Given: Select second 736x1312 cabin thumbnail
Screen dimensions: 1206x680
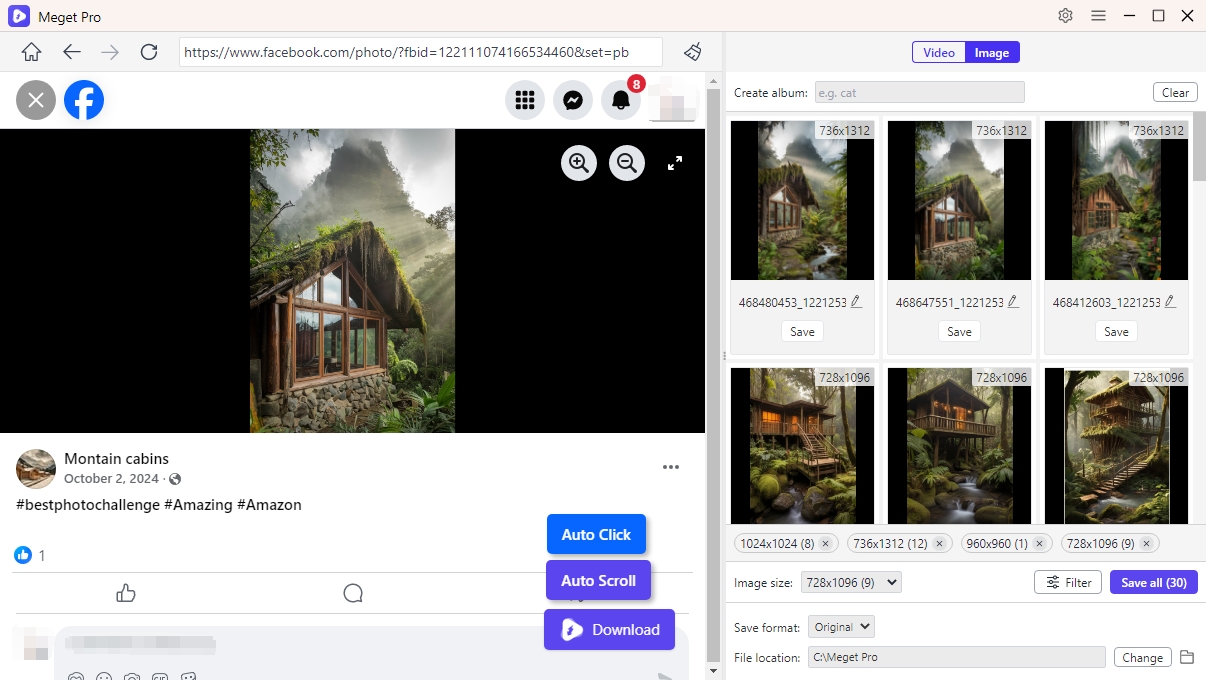Looking at the screenshot, I should [x=959, y=200].
